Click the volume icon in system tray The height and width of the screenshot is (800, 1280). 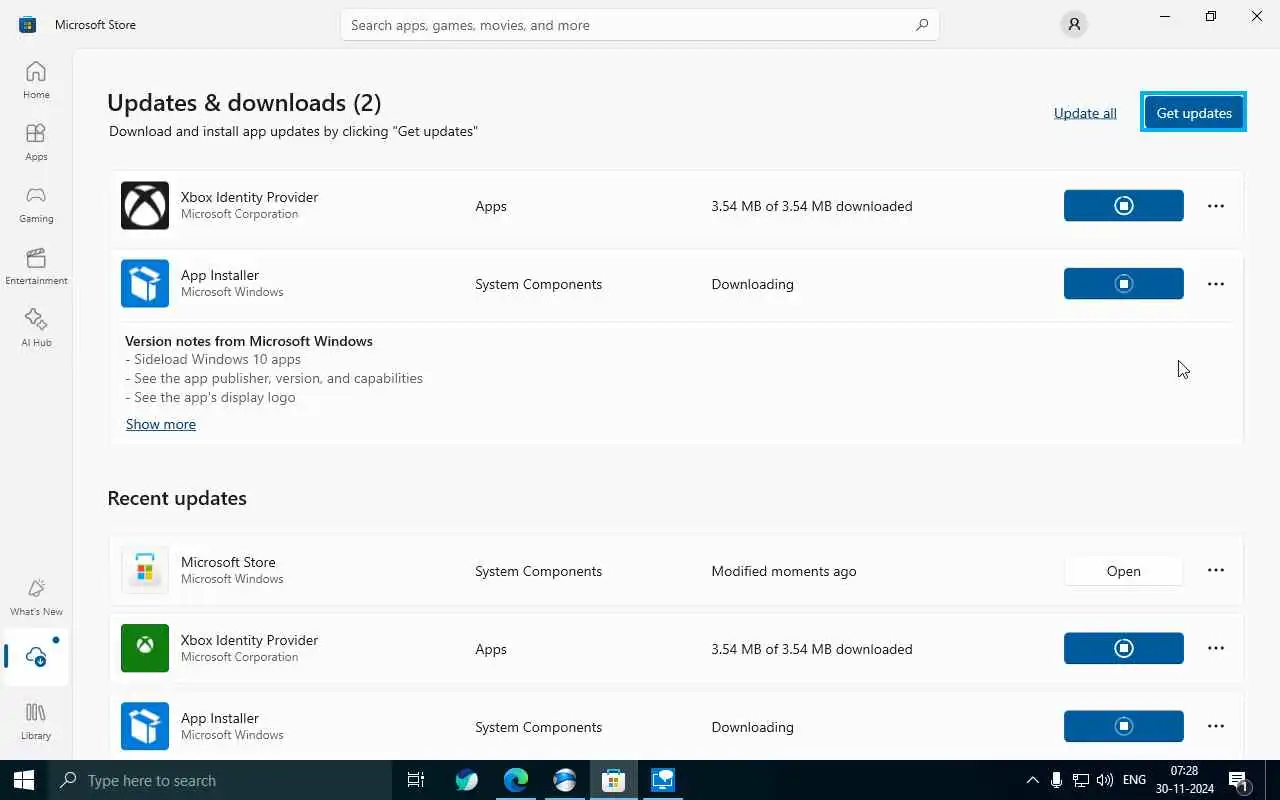[1105, 780]
